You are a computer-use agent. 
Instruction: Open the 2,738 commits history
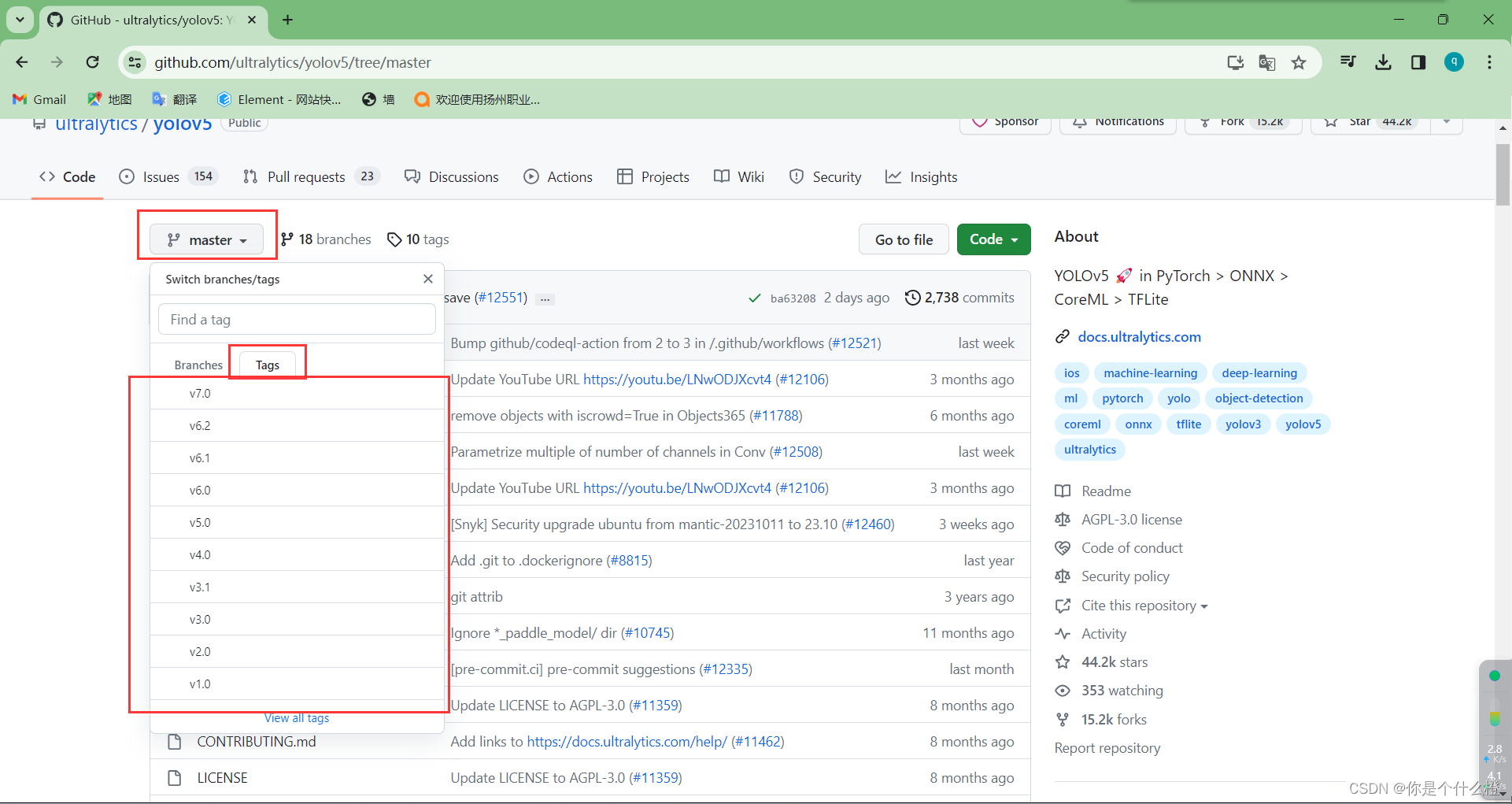coord(959,298)
